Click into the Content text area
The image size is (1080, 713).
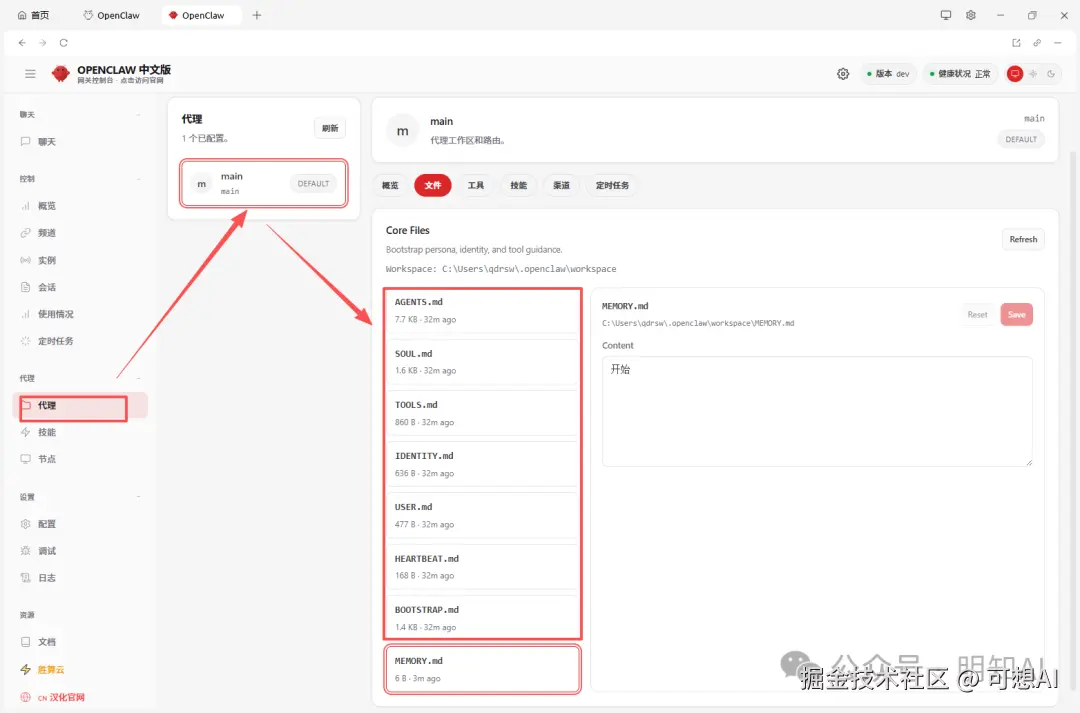pyautogui.click(x=817, y=411)
